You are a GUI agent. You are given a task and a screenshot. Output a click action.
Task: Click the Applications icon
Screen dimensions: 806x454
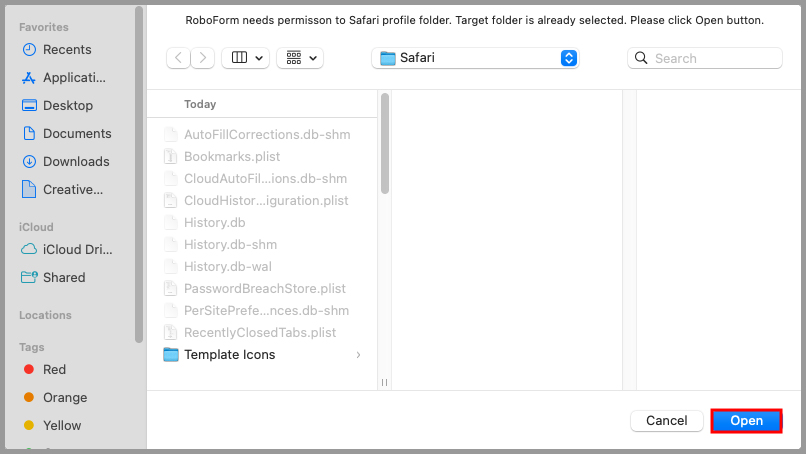pyautogui.click(x=29, y=78)
